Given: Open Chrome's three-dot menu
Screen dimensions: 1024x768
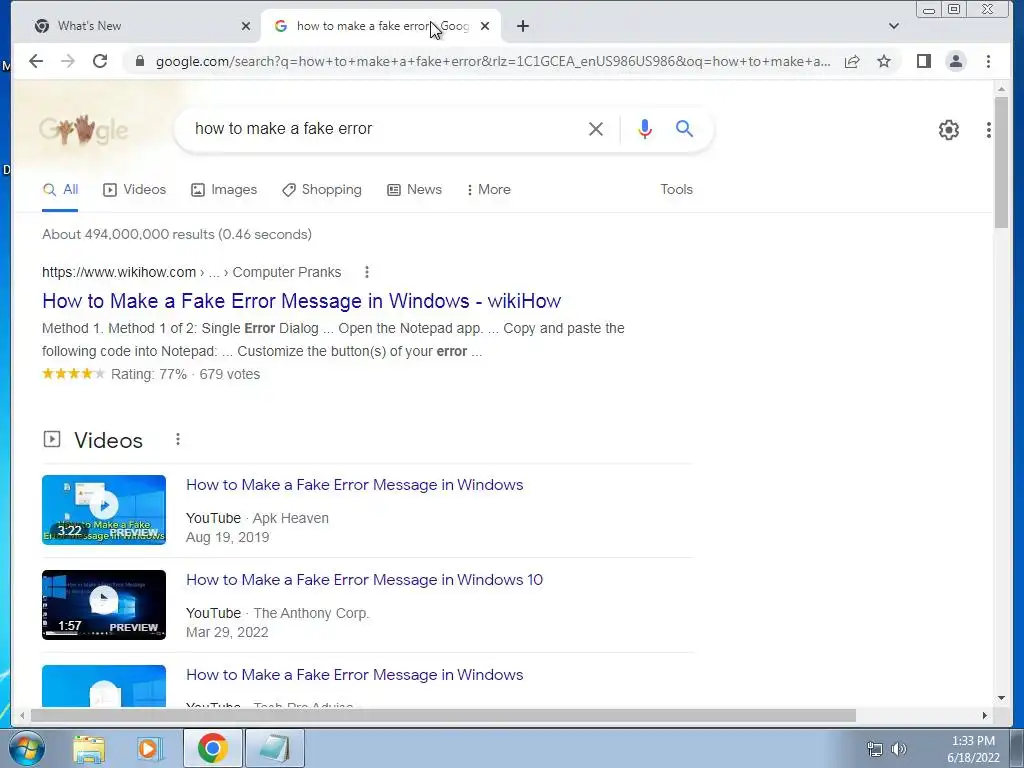Looking at the screenshot, I should (988, 61).
